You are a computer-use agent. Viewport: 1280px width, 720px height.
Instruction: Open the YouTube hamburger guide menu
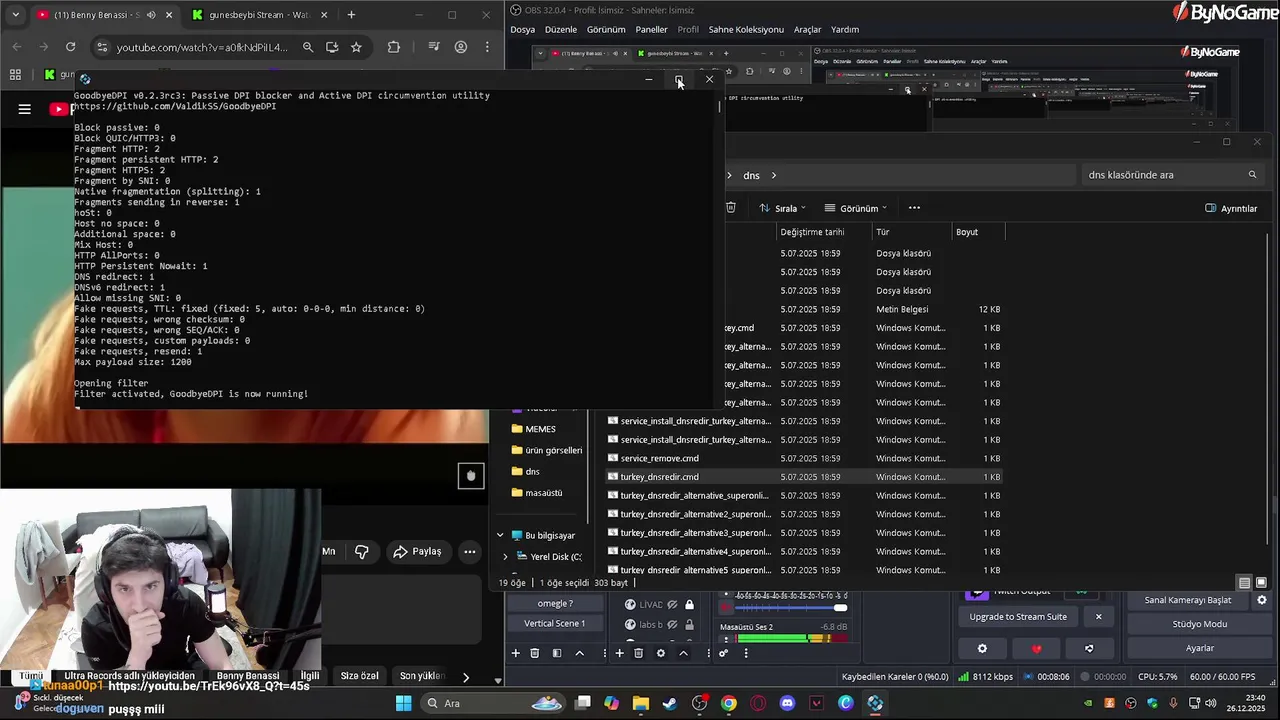click(24, 109)
